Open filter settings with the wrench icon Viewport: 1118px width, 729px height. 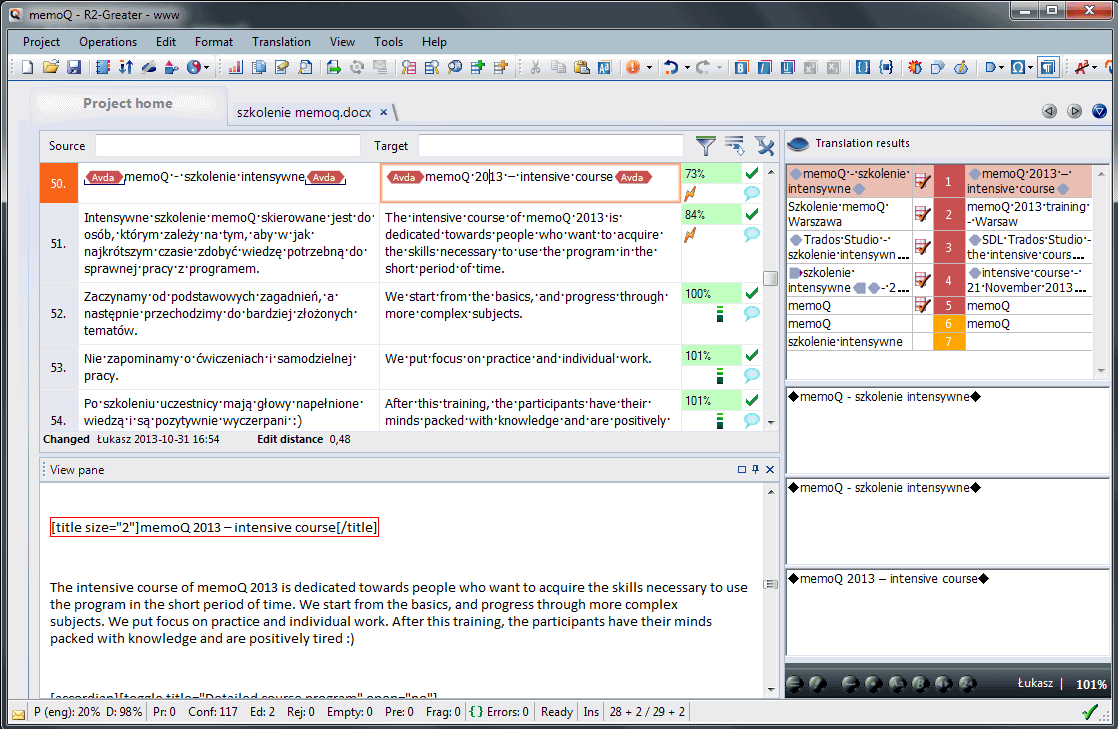click(765, 147)
